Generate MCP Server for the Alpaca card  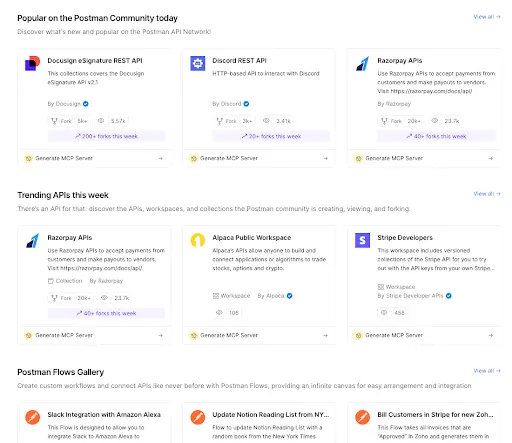(x=259, y=335)
